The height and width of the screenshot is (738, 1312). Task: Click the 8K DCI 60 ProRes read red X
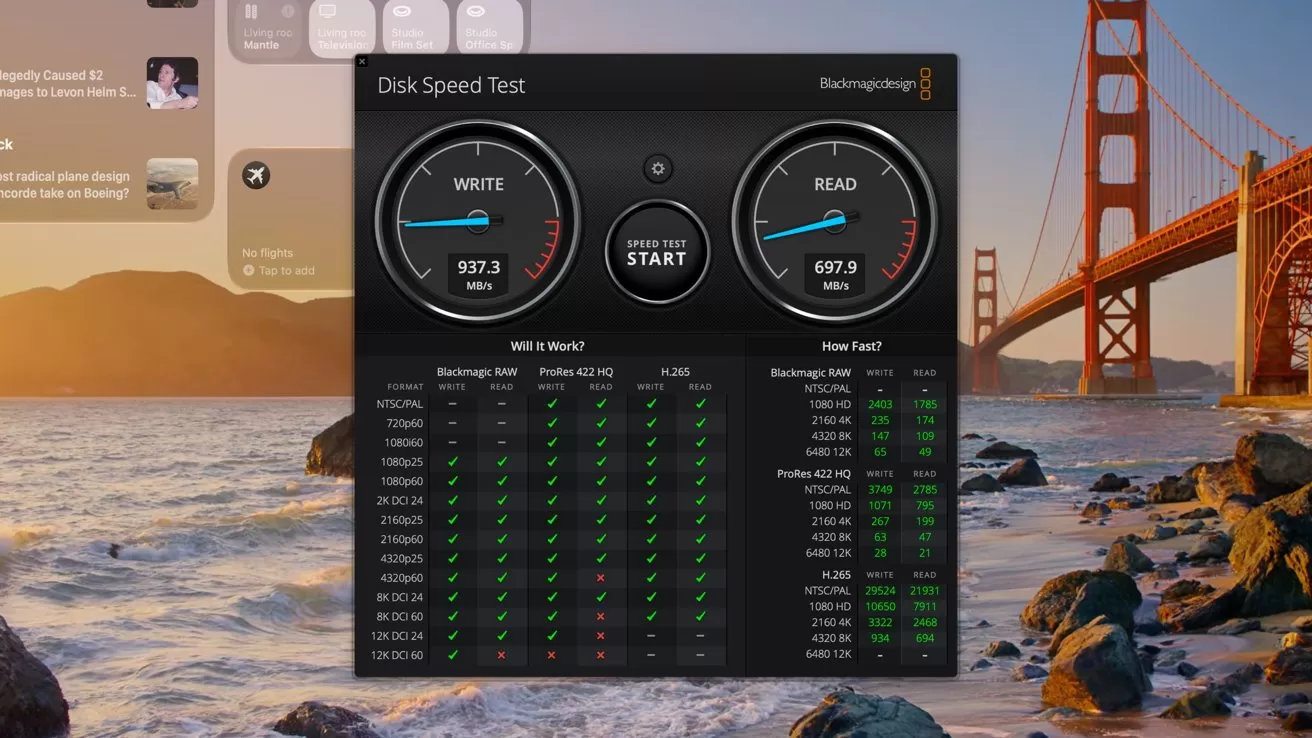[x=601, y=617]
